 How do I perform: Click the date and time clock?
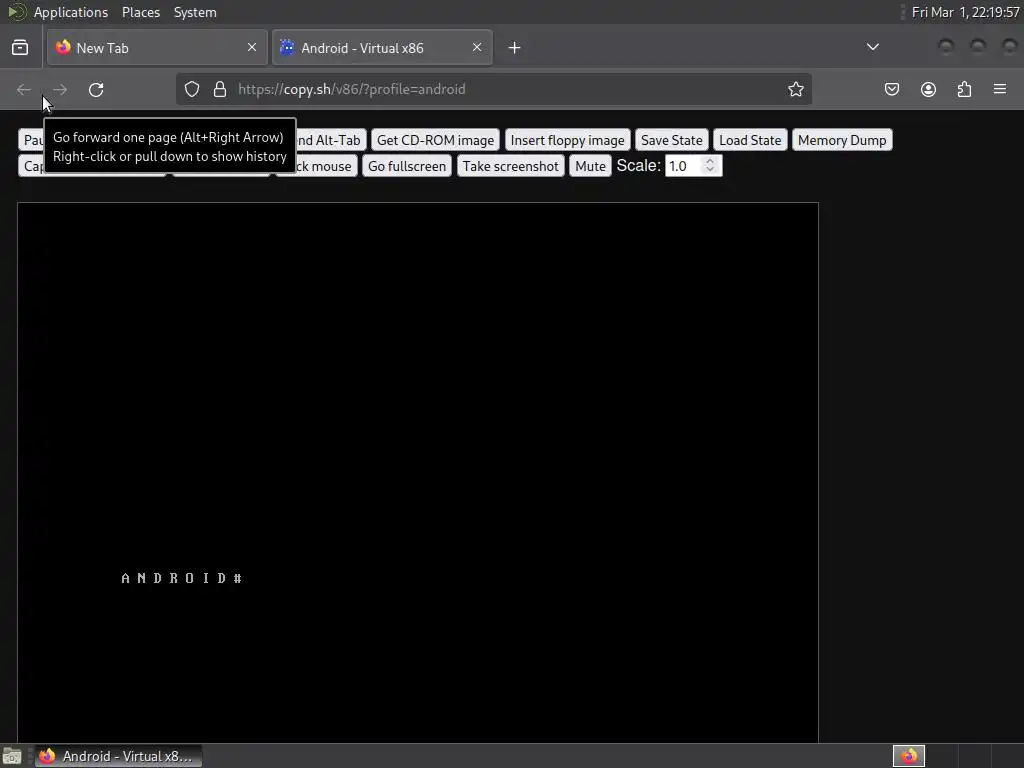[965, 12]
